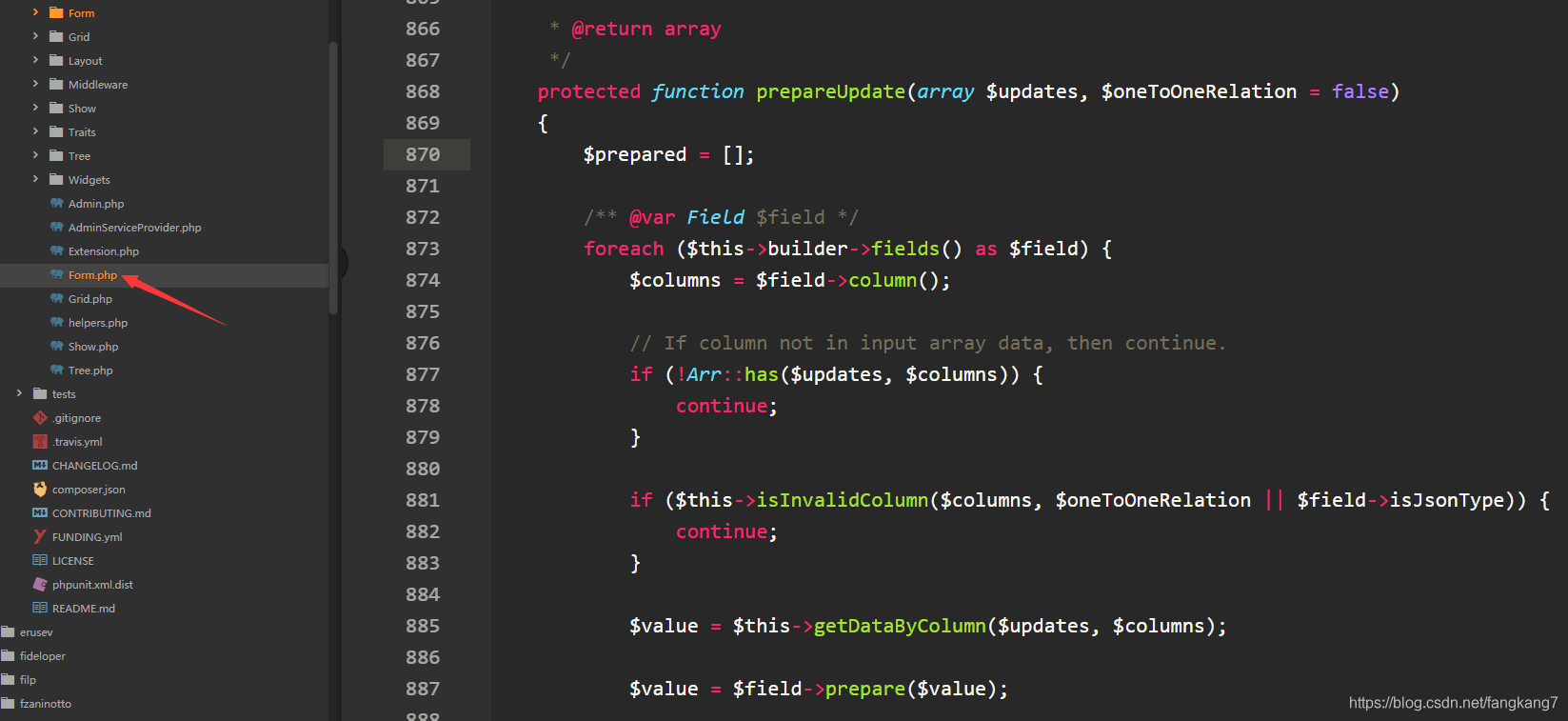Click the $prepared variable on line 870
This screenshot has width=1568, height=721.
pos(635,154)
